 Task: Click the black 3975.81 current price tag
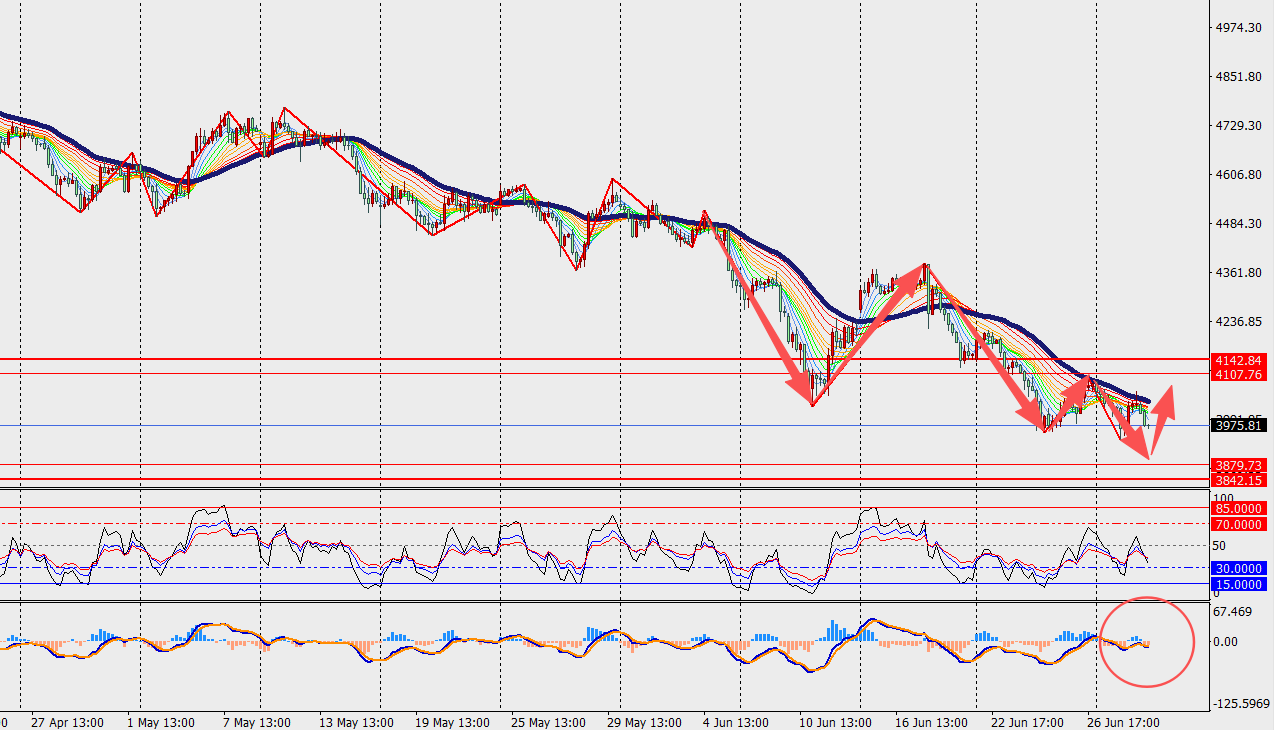1238,426
